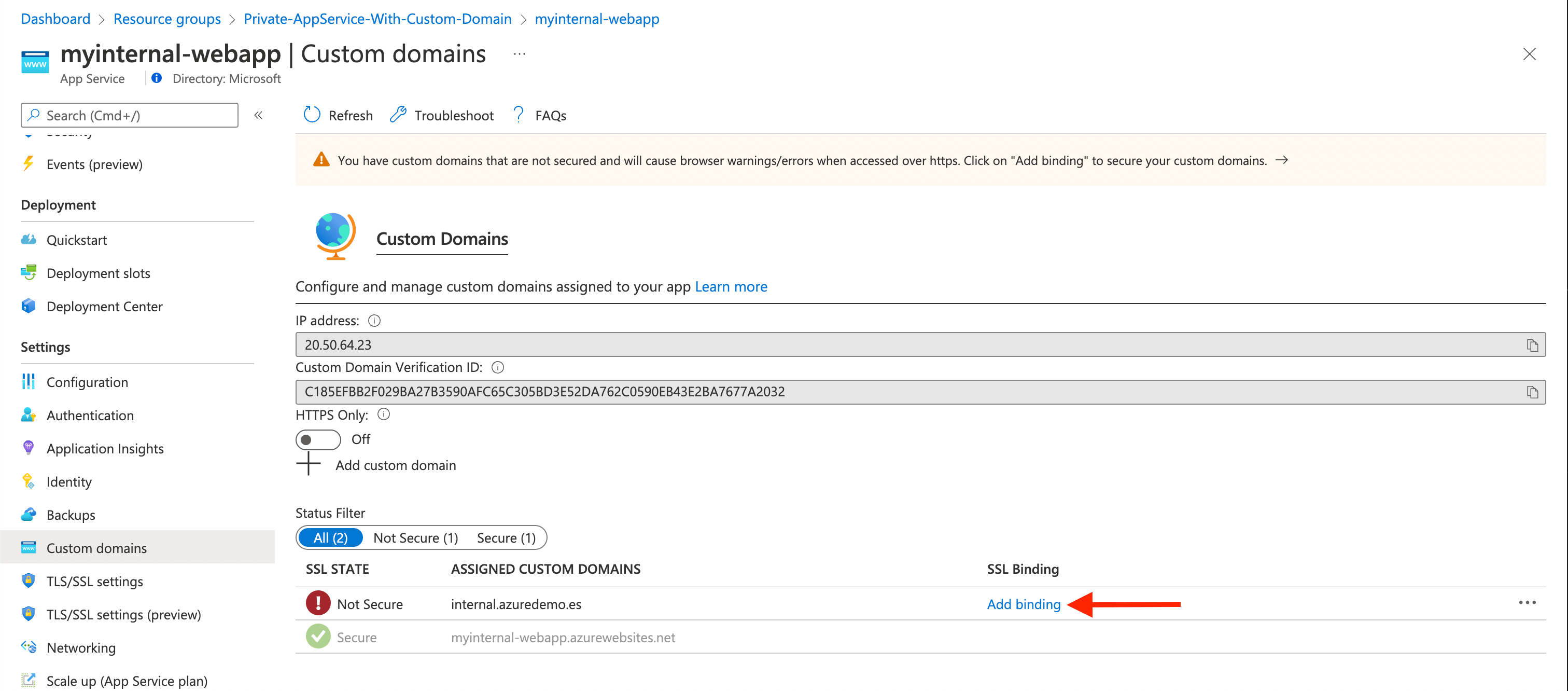
Task: Filter domains by Secure (1)
Action: pos(507,537)
